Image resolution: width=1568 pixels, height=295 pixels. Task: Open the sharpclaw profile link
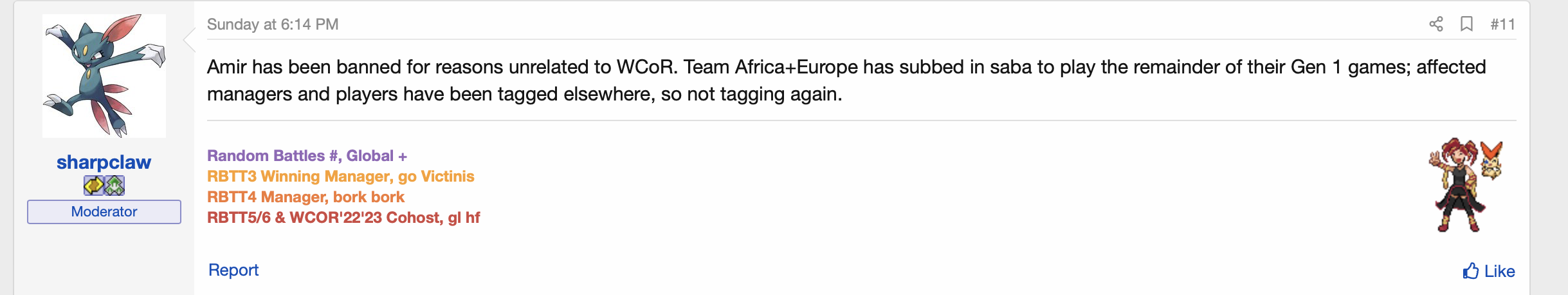pos(104,162)
